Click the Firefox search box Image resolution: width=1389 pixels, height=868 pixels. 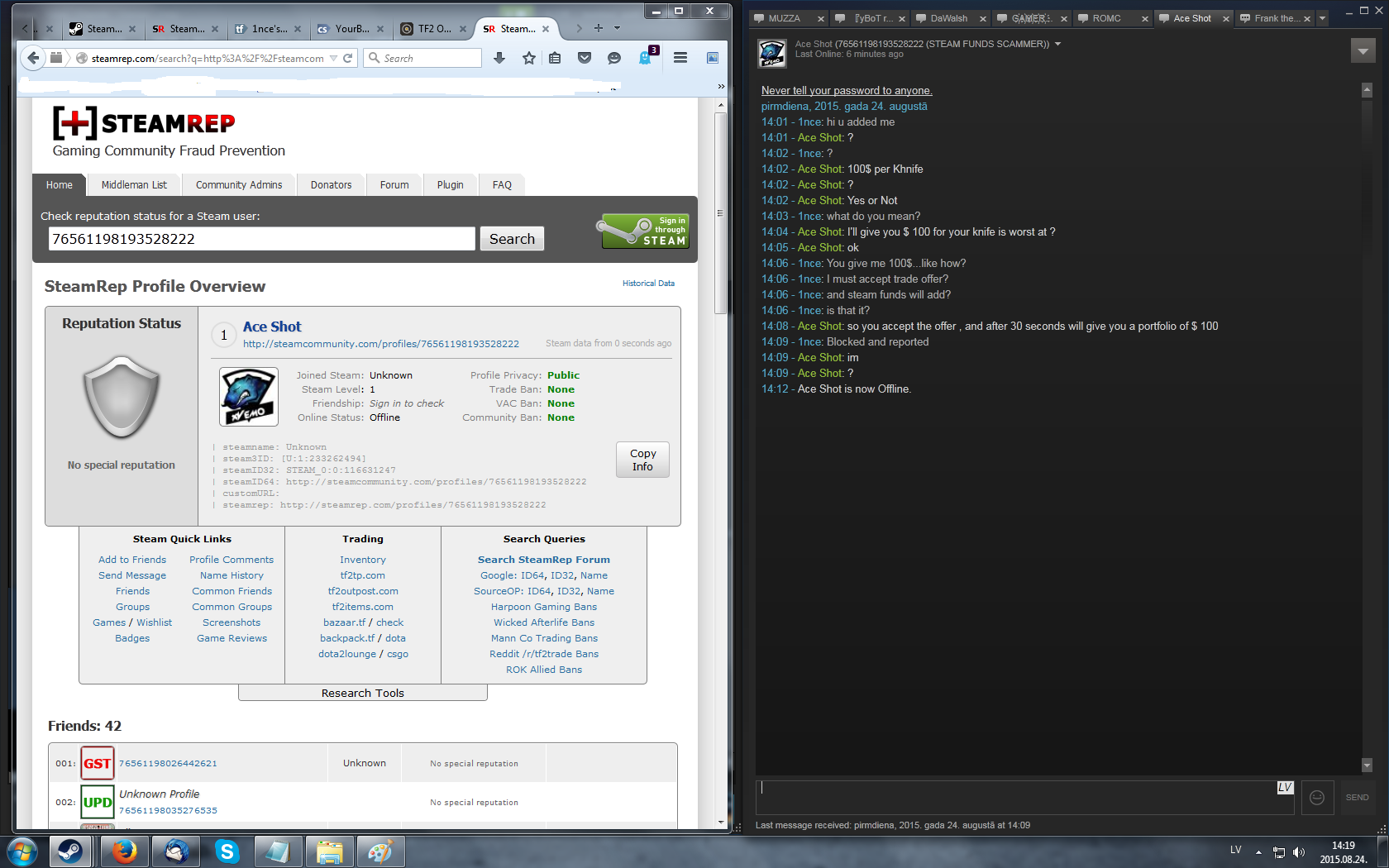422,58
